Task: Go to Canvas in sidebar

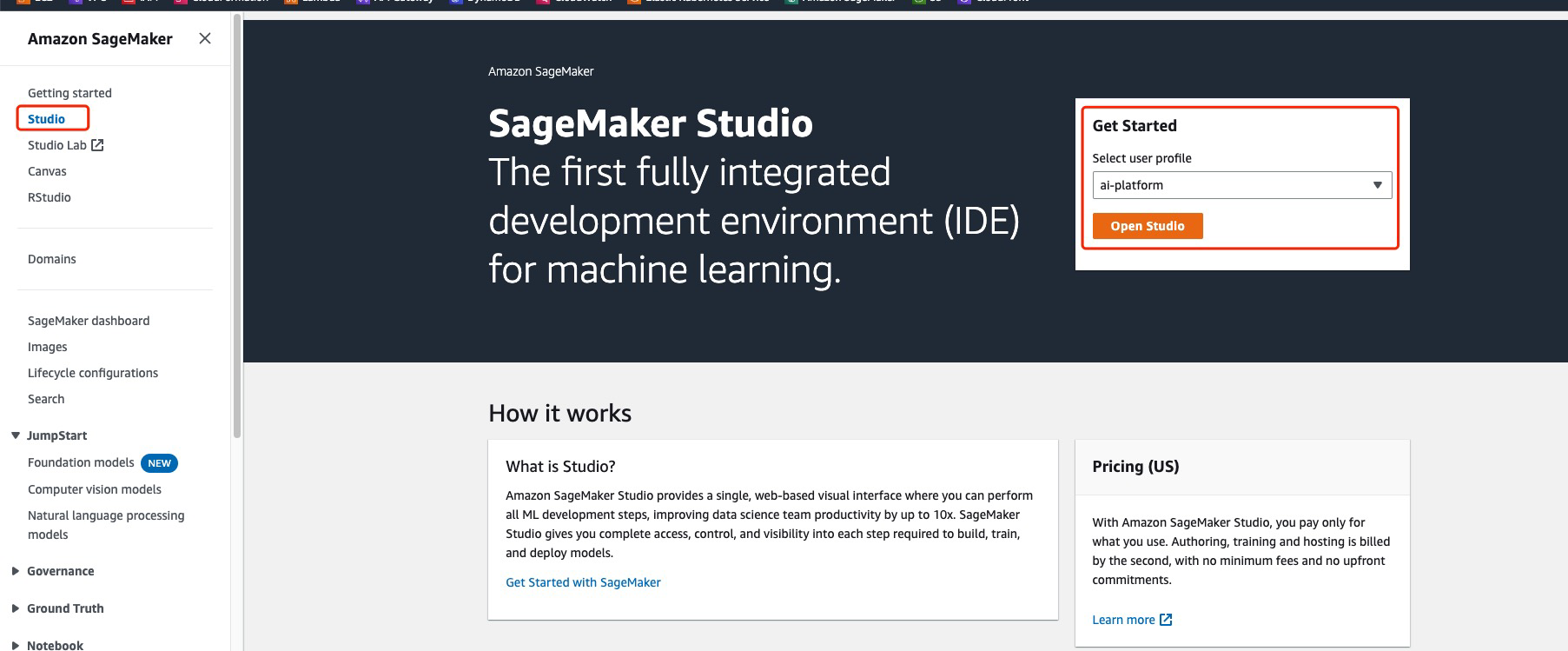Action: (x=47, y=171)
